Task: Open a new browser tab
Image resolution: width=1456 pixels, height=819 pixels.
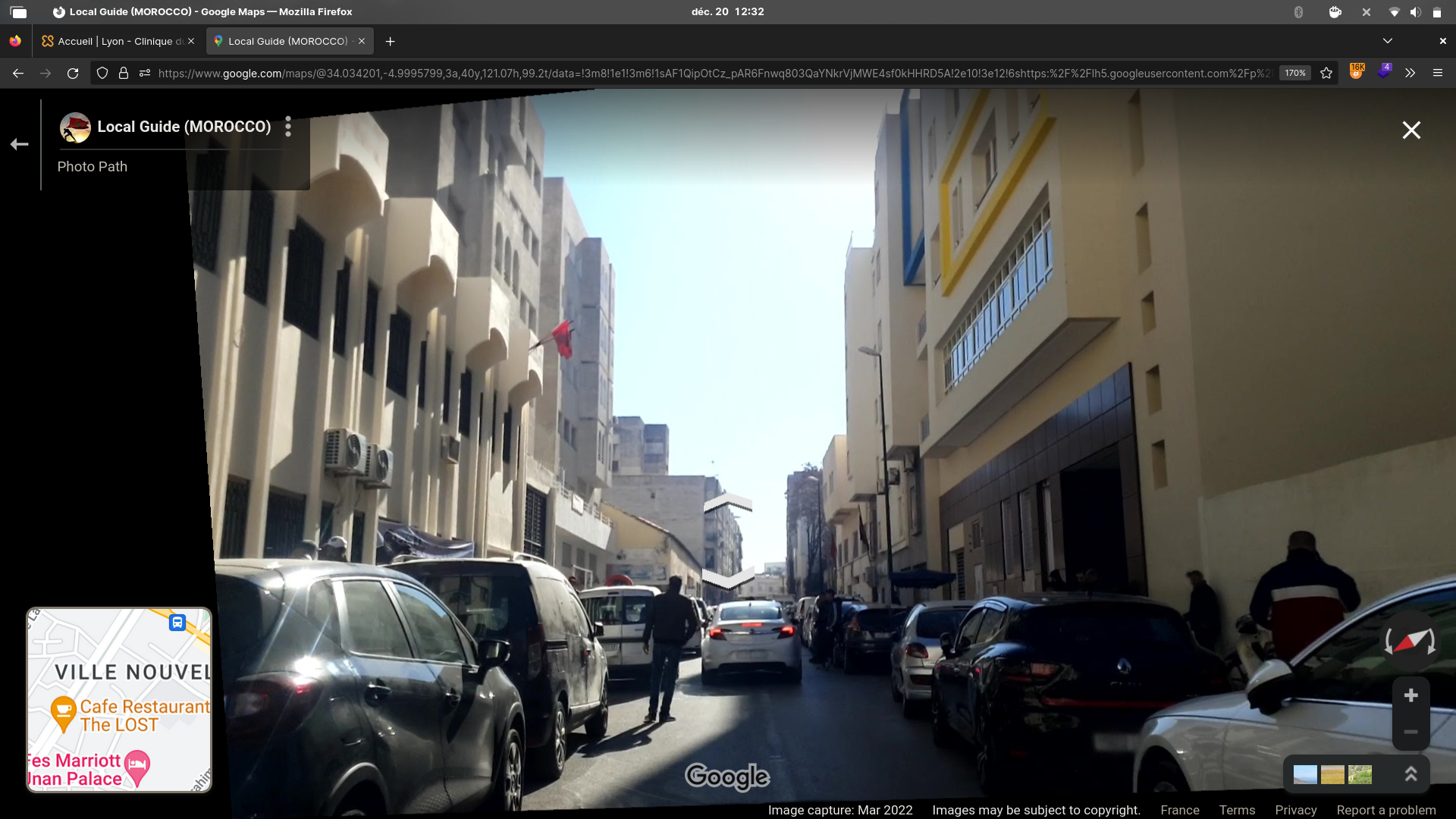Action: click(x=390, y=41)
